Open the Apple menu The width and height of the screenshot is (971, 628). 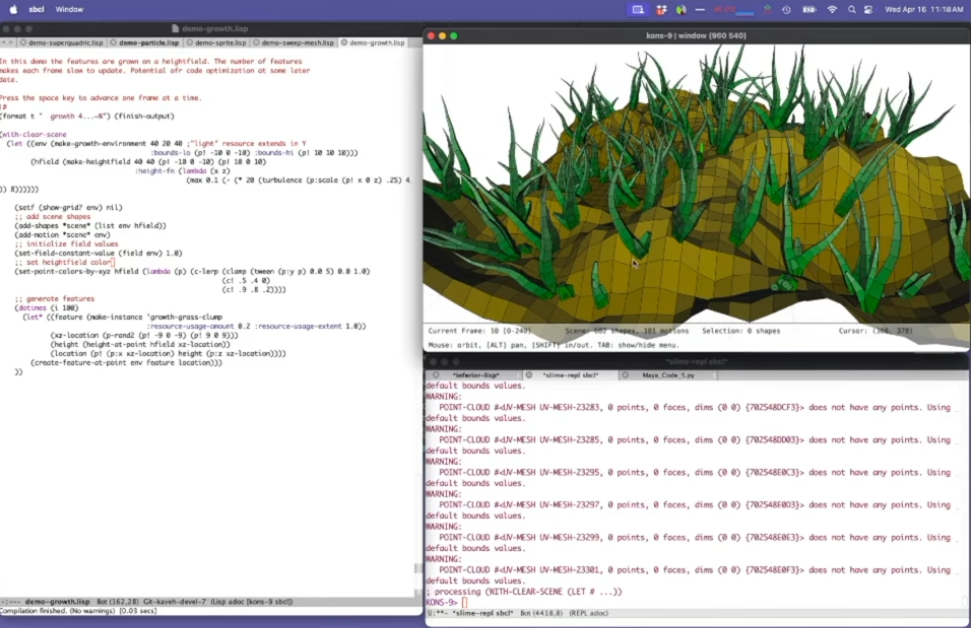(x=13, y=9)
